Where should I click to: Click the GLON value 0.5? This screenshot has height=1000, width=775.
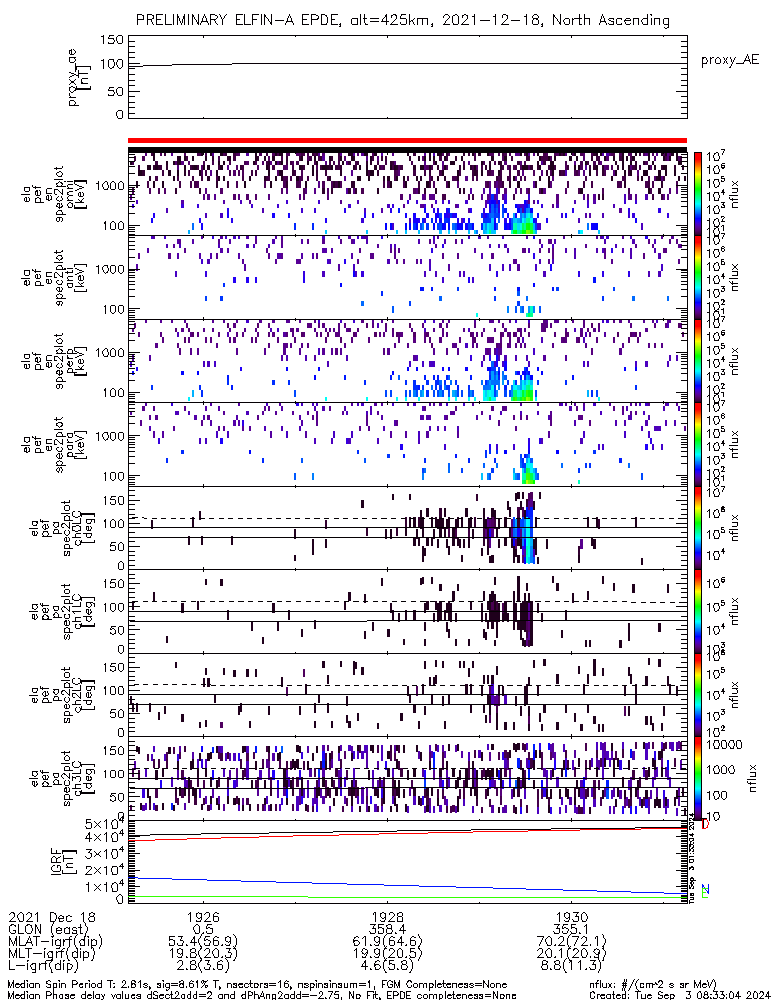click(203, 929)
